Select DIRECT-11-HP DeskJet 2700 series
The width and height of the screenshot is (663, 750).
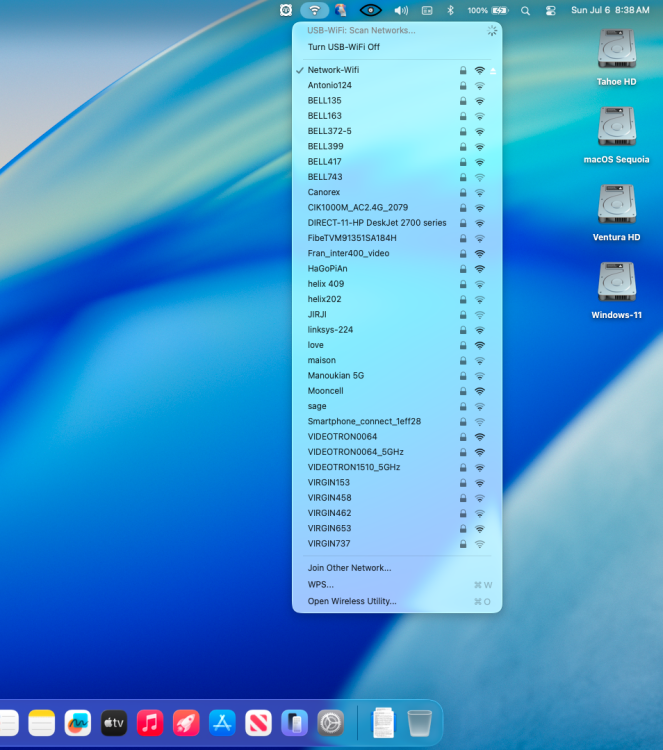pyautogui.click(x=397, y=223)
